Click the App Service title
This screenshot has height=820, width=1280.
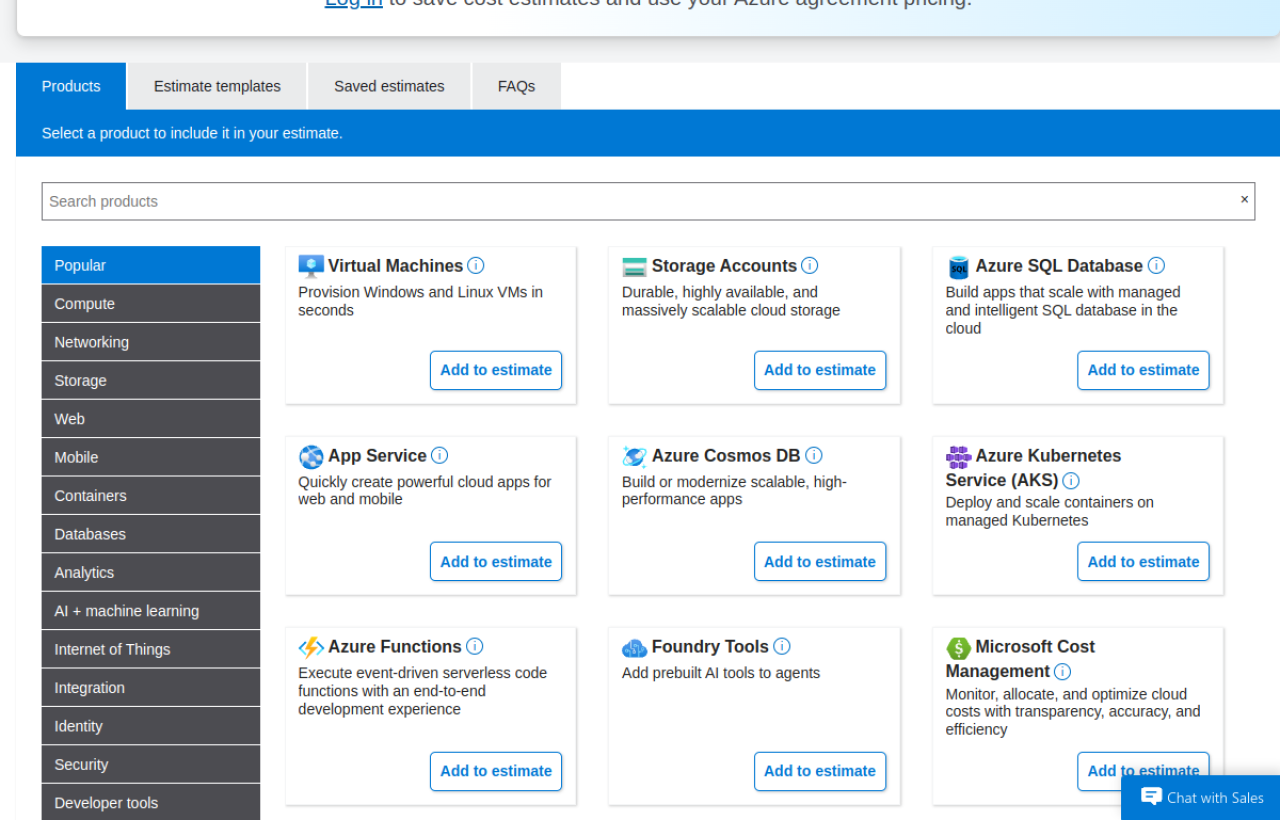coord(377,456)
